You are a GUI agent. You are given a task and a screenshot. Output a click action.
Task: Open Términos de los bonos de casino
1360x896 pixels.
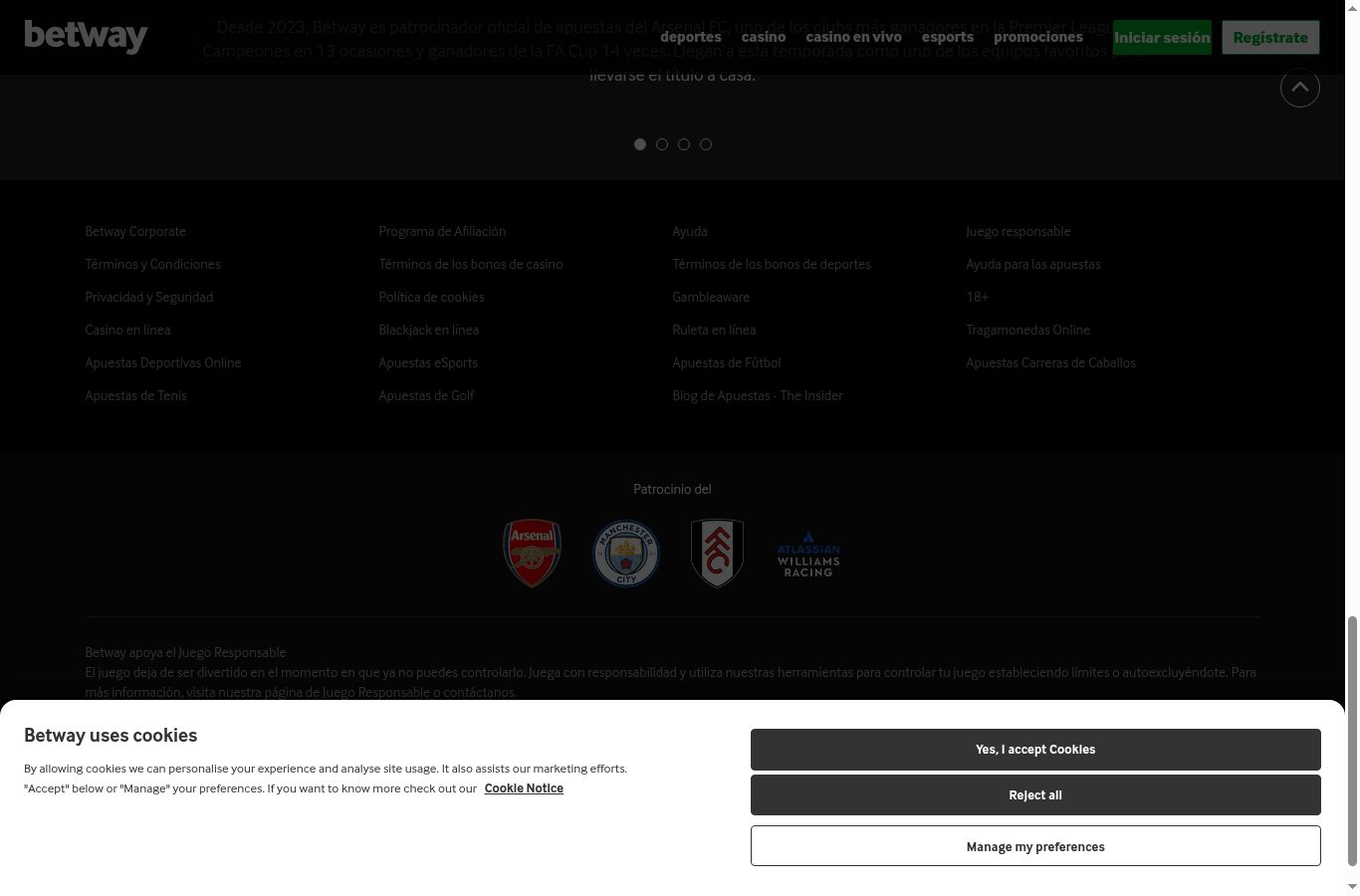[x=471, y=264]
